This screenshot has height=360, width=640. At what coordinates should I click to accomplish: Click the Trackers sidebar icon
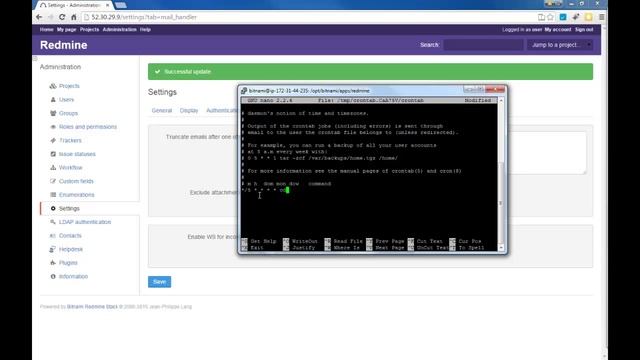(x=53, y=140)
